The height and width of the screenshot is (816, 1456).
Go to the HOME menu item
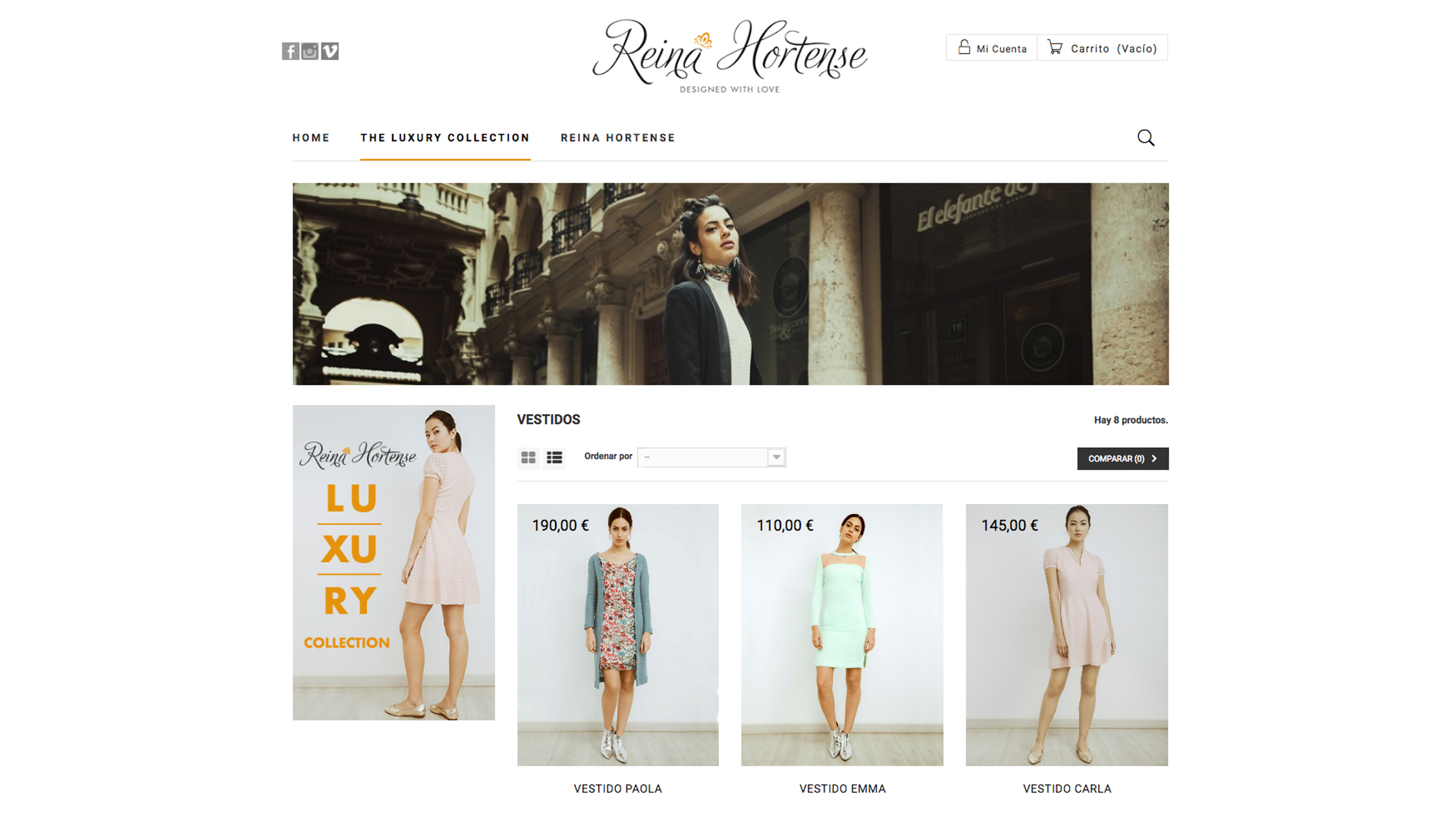311,138
